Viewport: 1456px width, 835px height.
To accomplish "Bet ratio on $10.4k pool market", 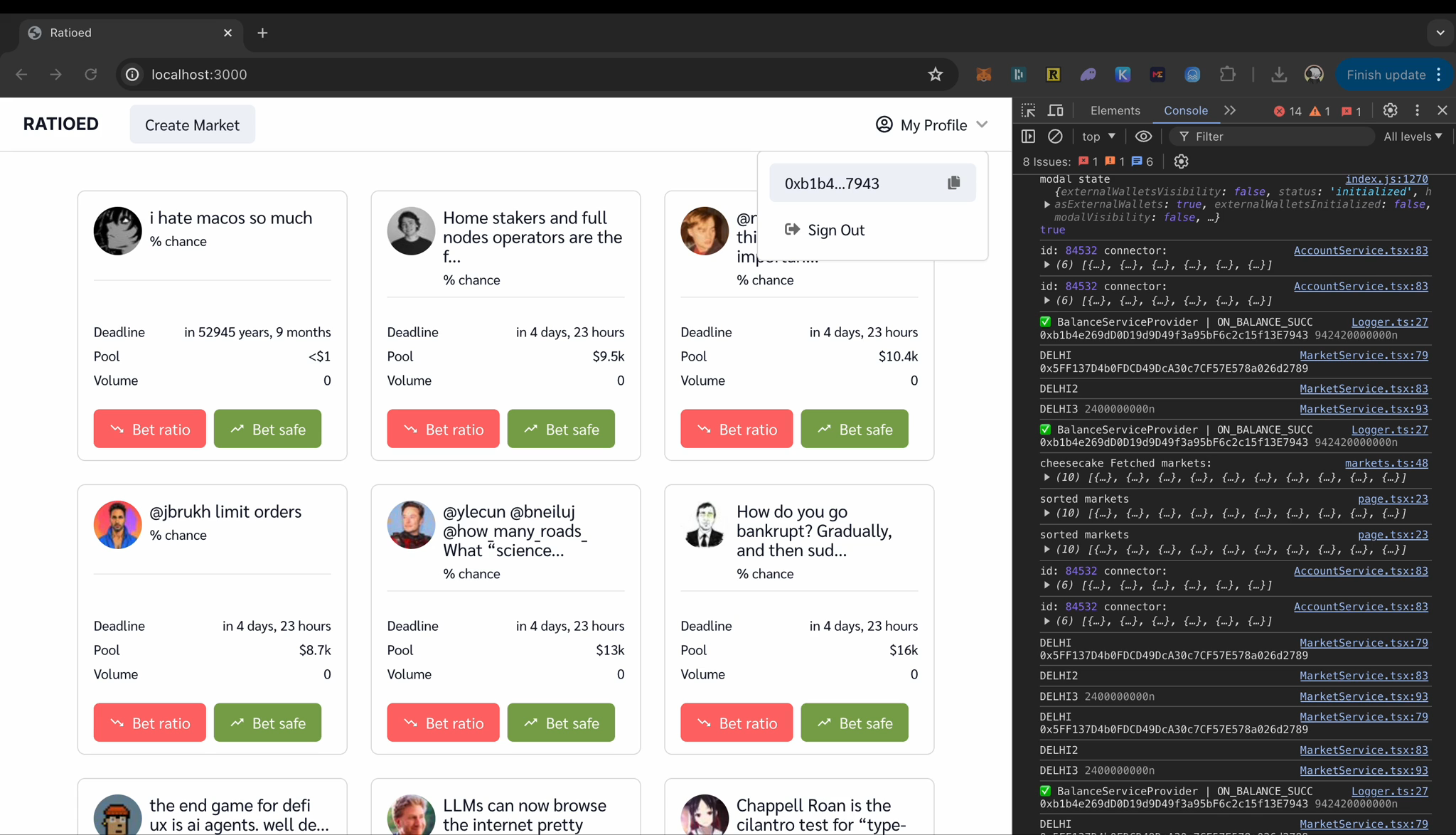I will 737,429.
